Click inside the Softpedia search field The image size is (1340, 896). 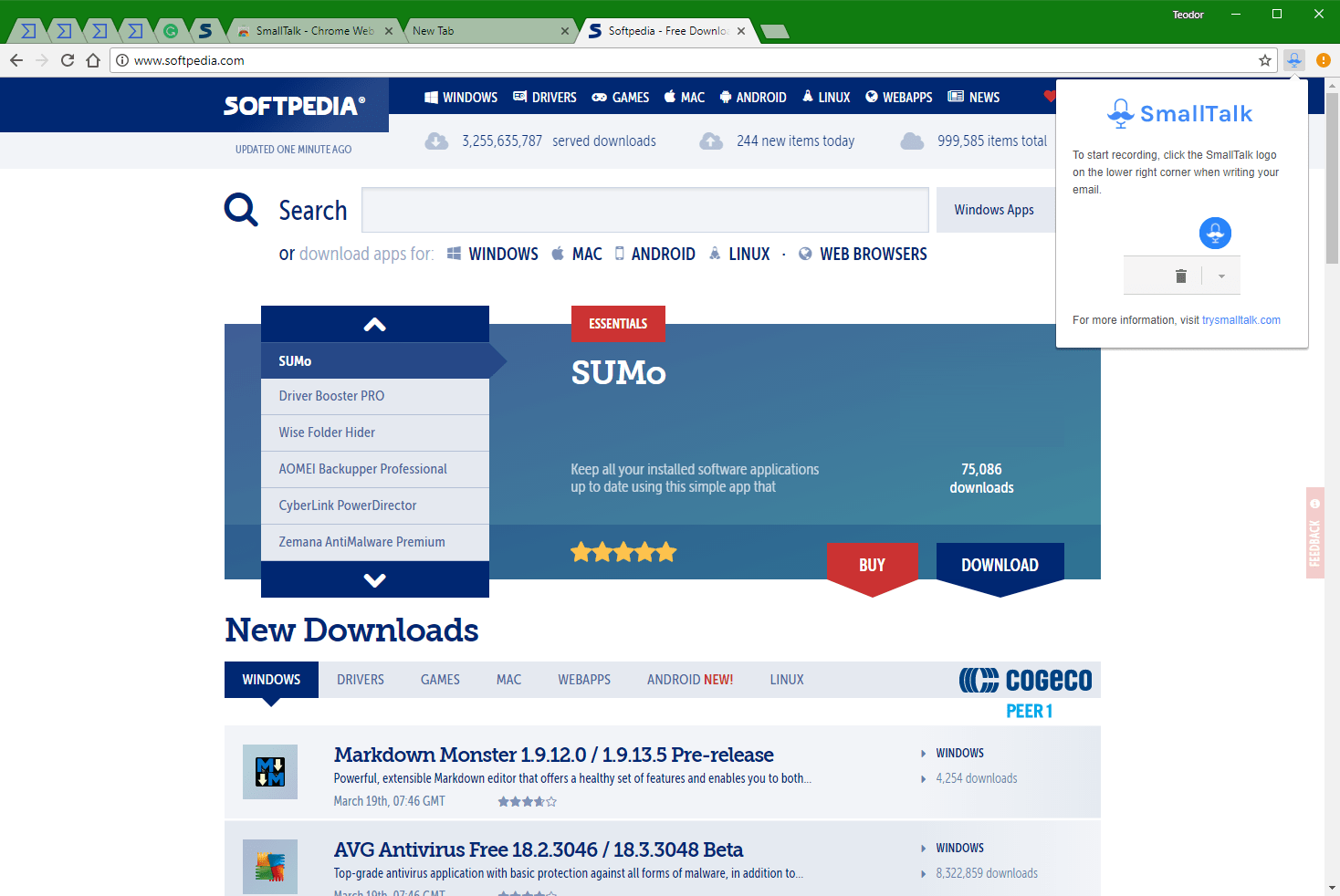[x=645, y=210]
